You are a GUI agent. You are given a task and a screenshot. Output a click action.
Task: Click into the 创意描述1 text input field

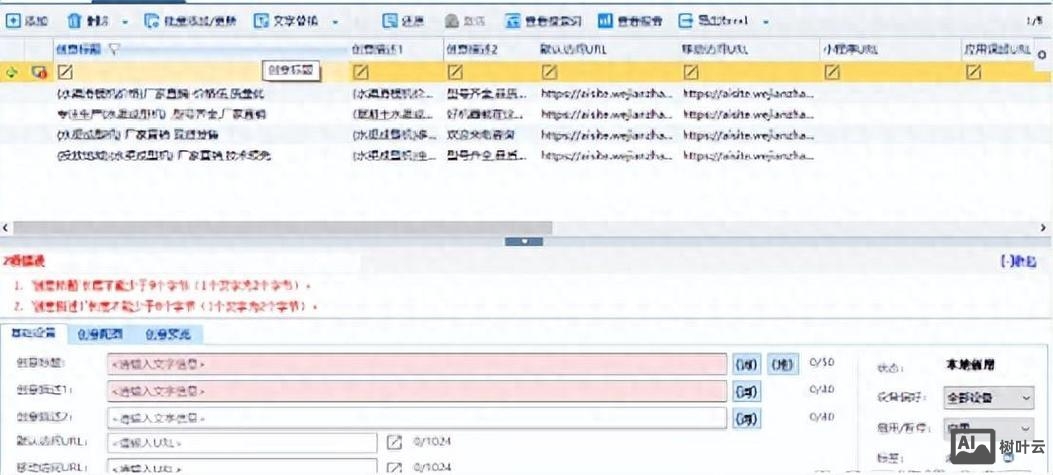[x=417, y=390]
